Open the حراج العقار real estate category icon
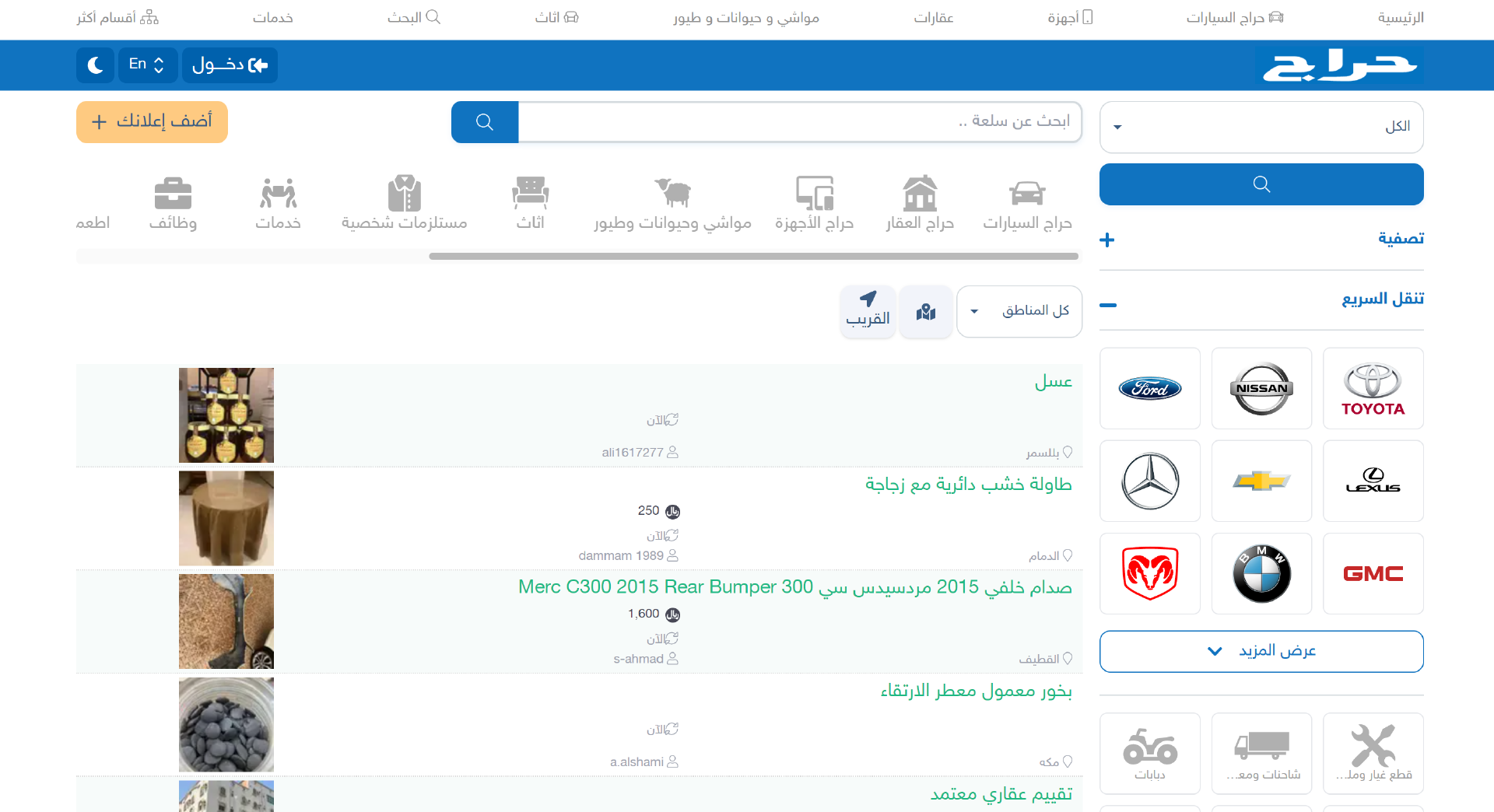 point(920,204)
